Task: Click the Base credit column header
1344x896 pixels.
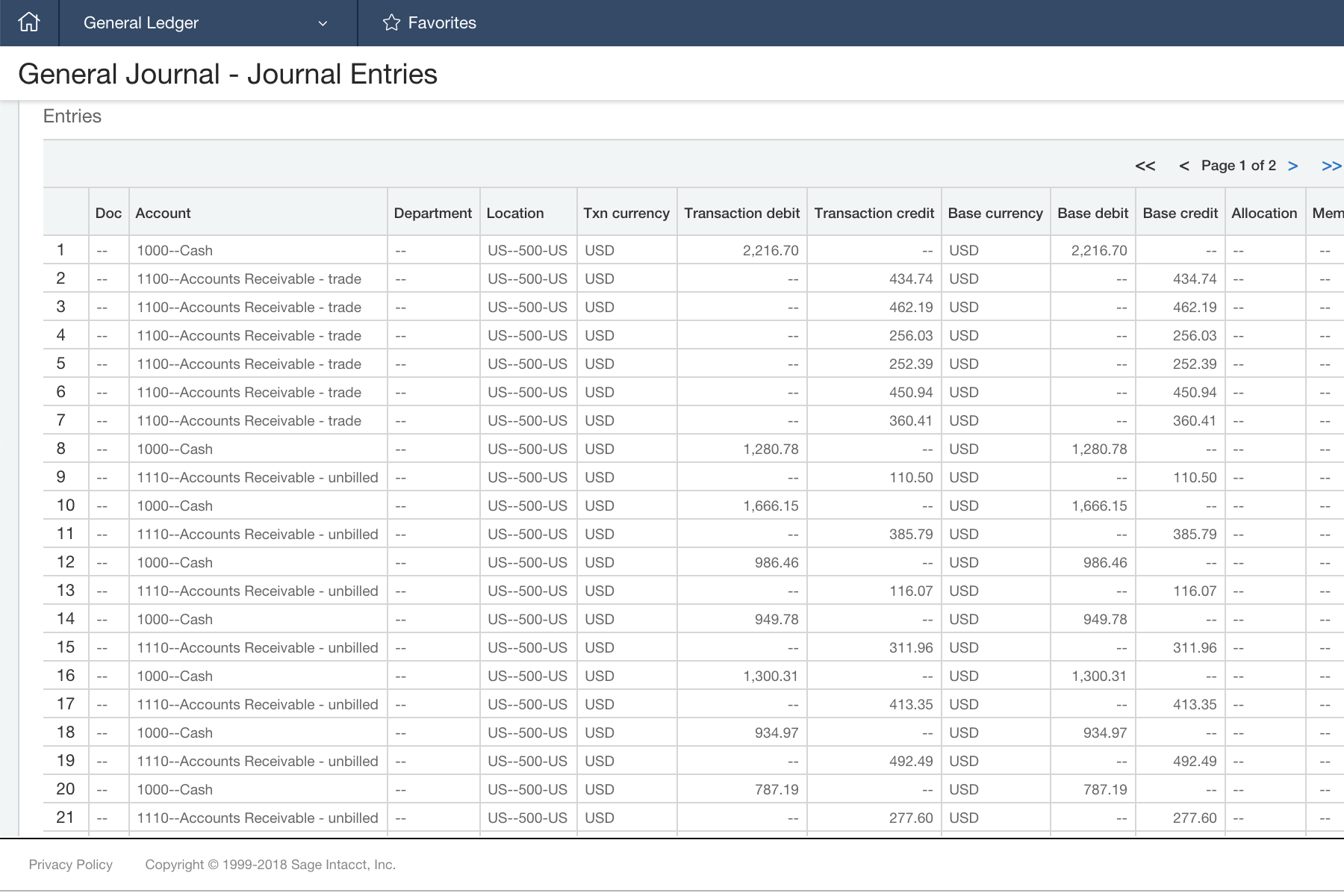Action: tap(1180, 213)
